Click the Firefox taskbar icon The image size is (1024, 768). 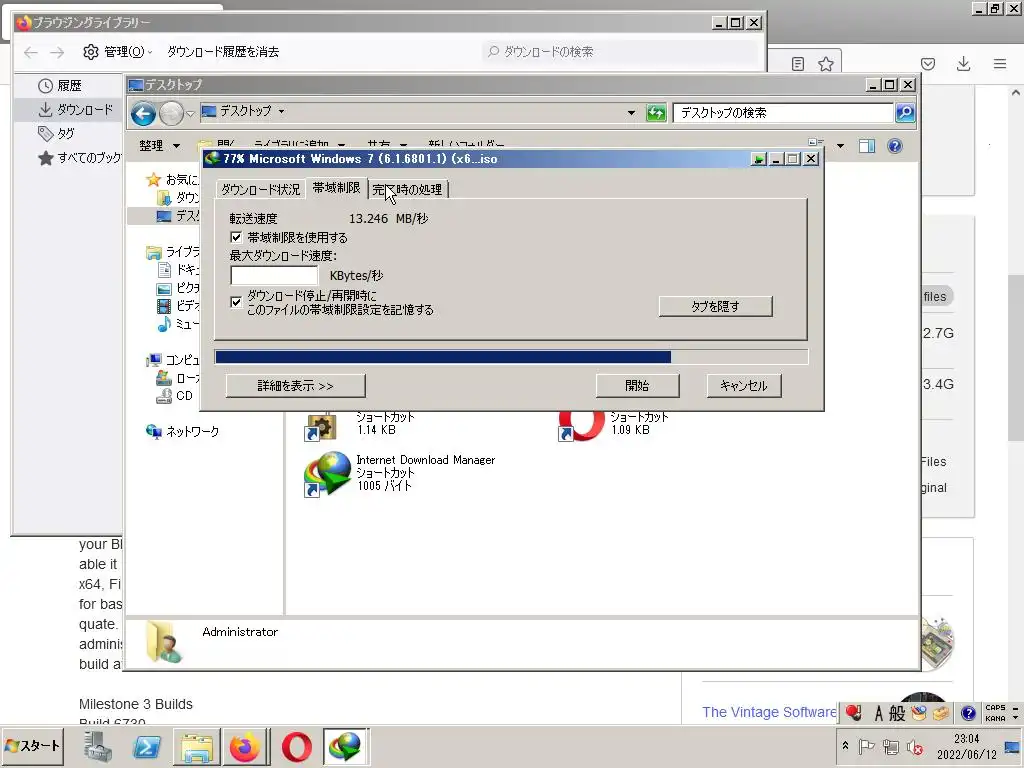tap(245, 746)
